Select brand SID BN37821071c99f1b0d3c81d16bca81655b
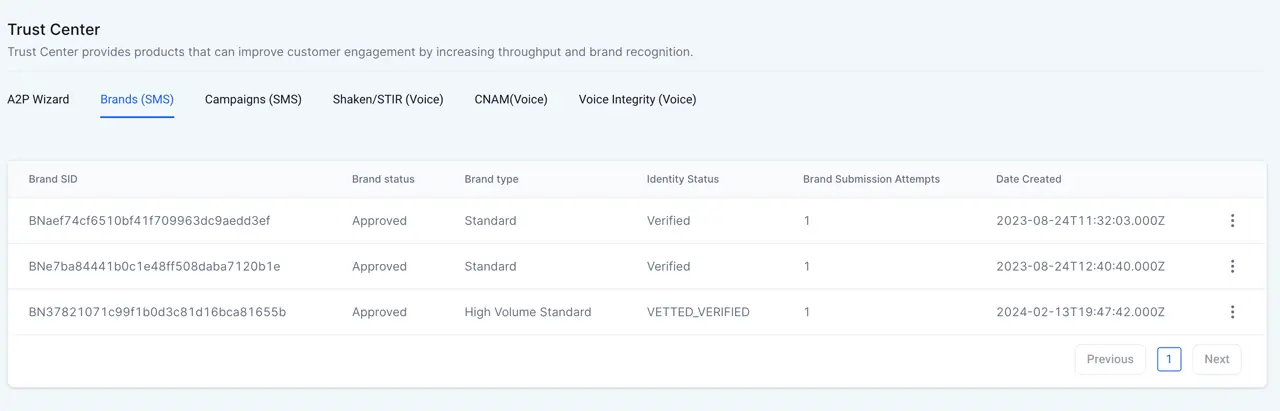 tap(158, 312)
